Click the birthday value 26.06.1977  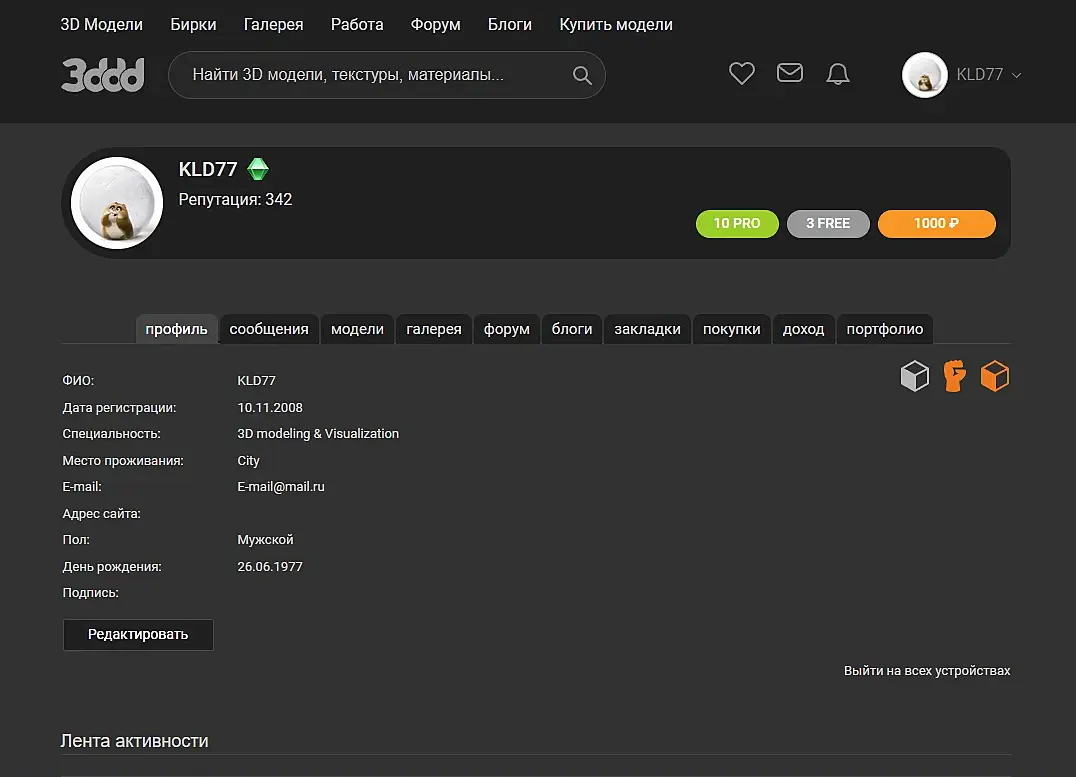[270, 567]
